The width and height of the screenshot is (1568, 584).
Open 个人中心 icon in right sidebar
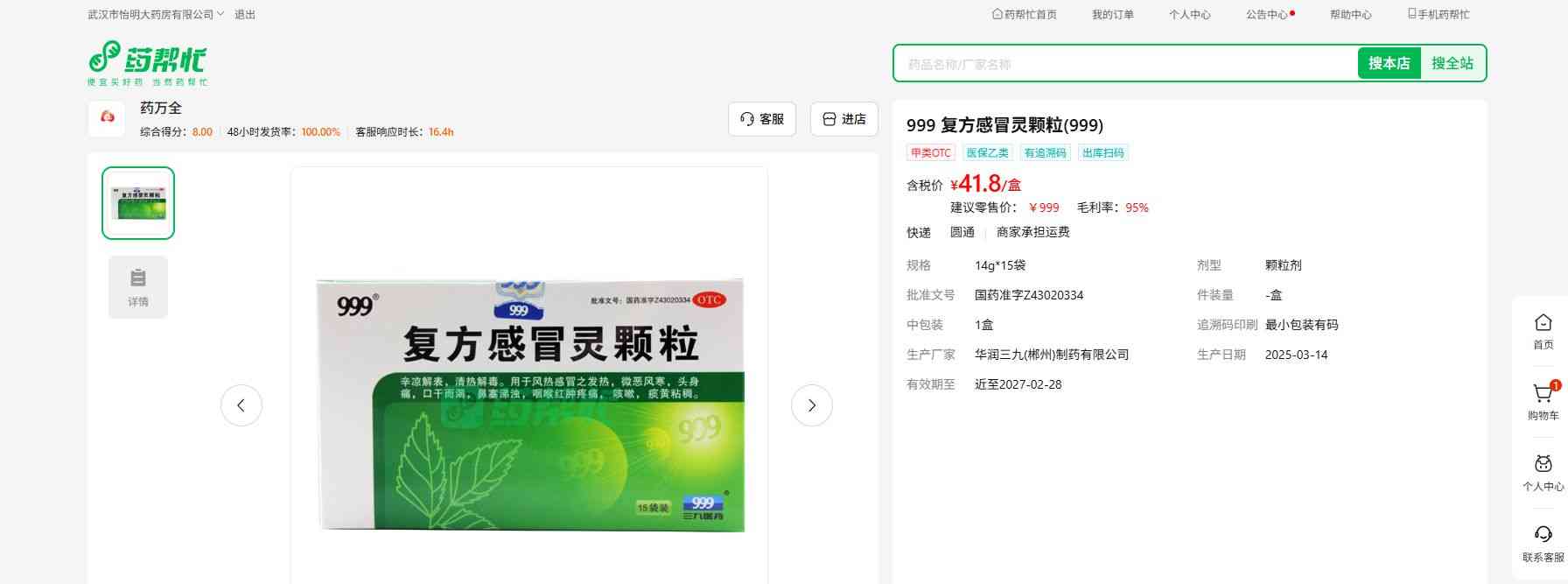[1543, 466]
